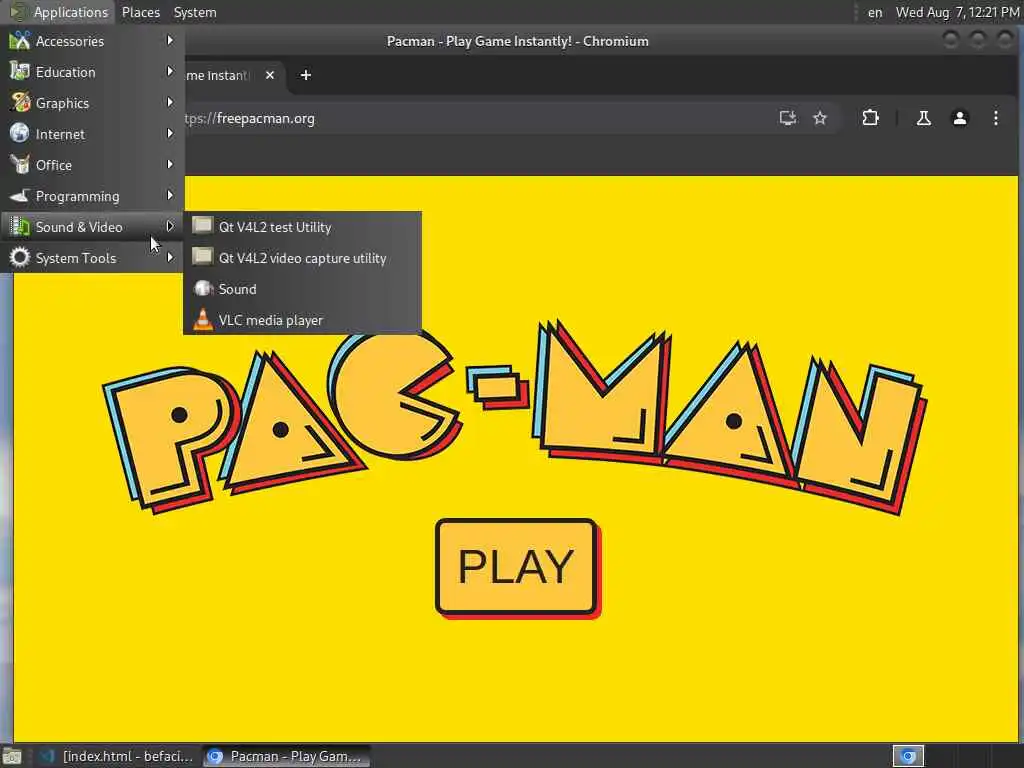Click the Qt V4L2 video capture icon
Image resolution: width=1024 pixels, height=768 pixels.
[x=202, y=257]
